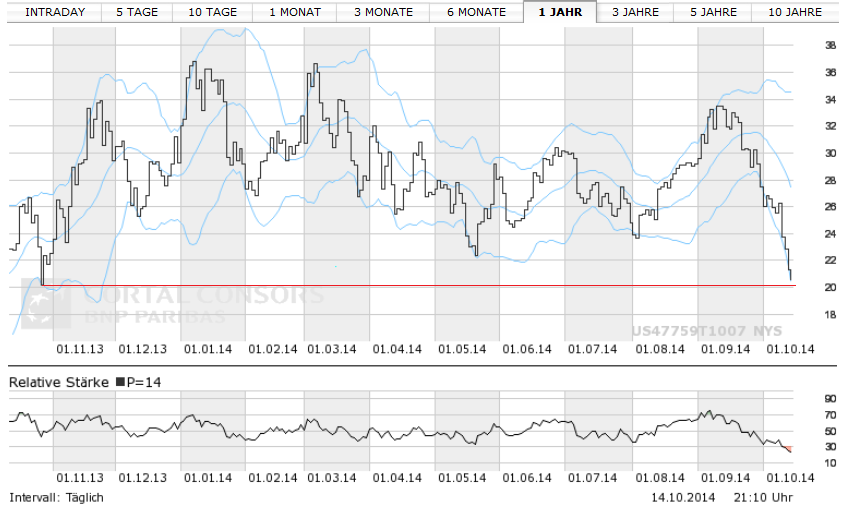The image size is (858, 515).
Task: Click the Relative Stärke indicator label
Action: click(59, 383)
